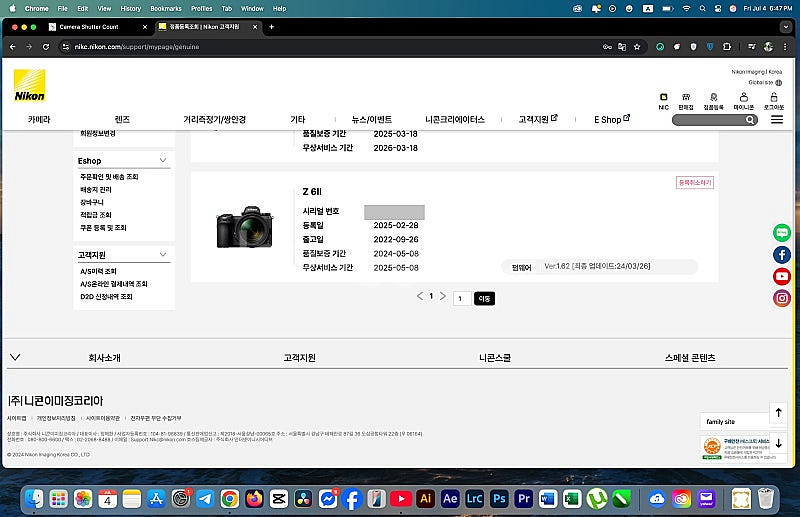
Task: Click the scroll-down arrow button near footer
Action: coord(779,444)
